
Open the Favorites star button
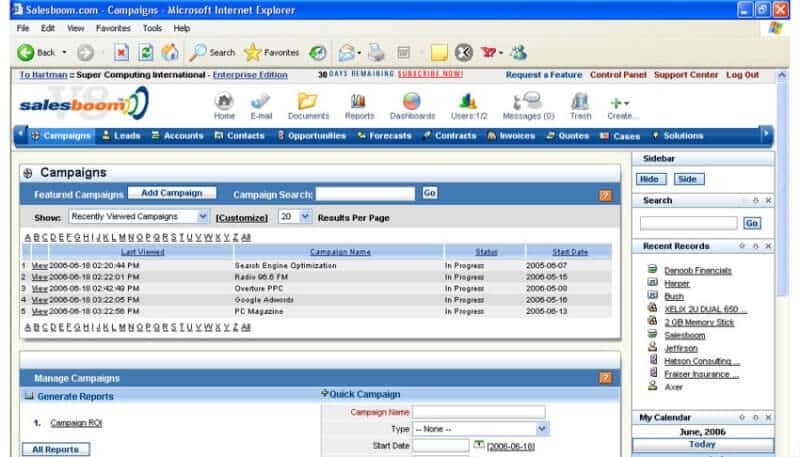tap(271, 53)
